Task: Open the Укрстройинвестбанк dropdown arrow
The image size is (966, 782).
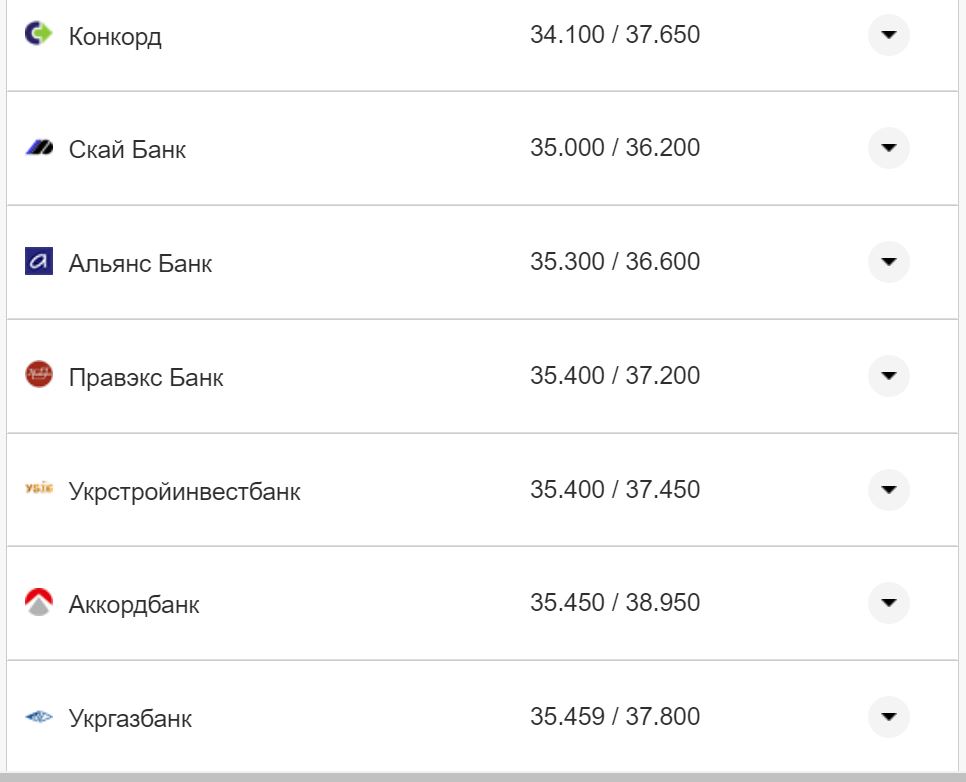Action: coord(888,490)
